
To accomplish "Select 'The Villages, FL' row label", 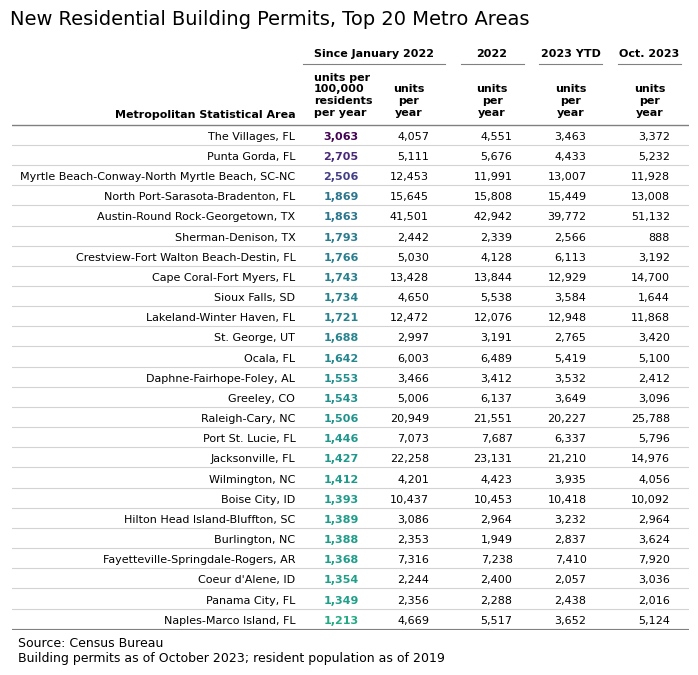I will (252, 136).
